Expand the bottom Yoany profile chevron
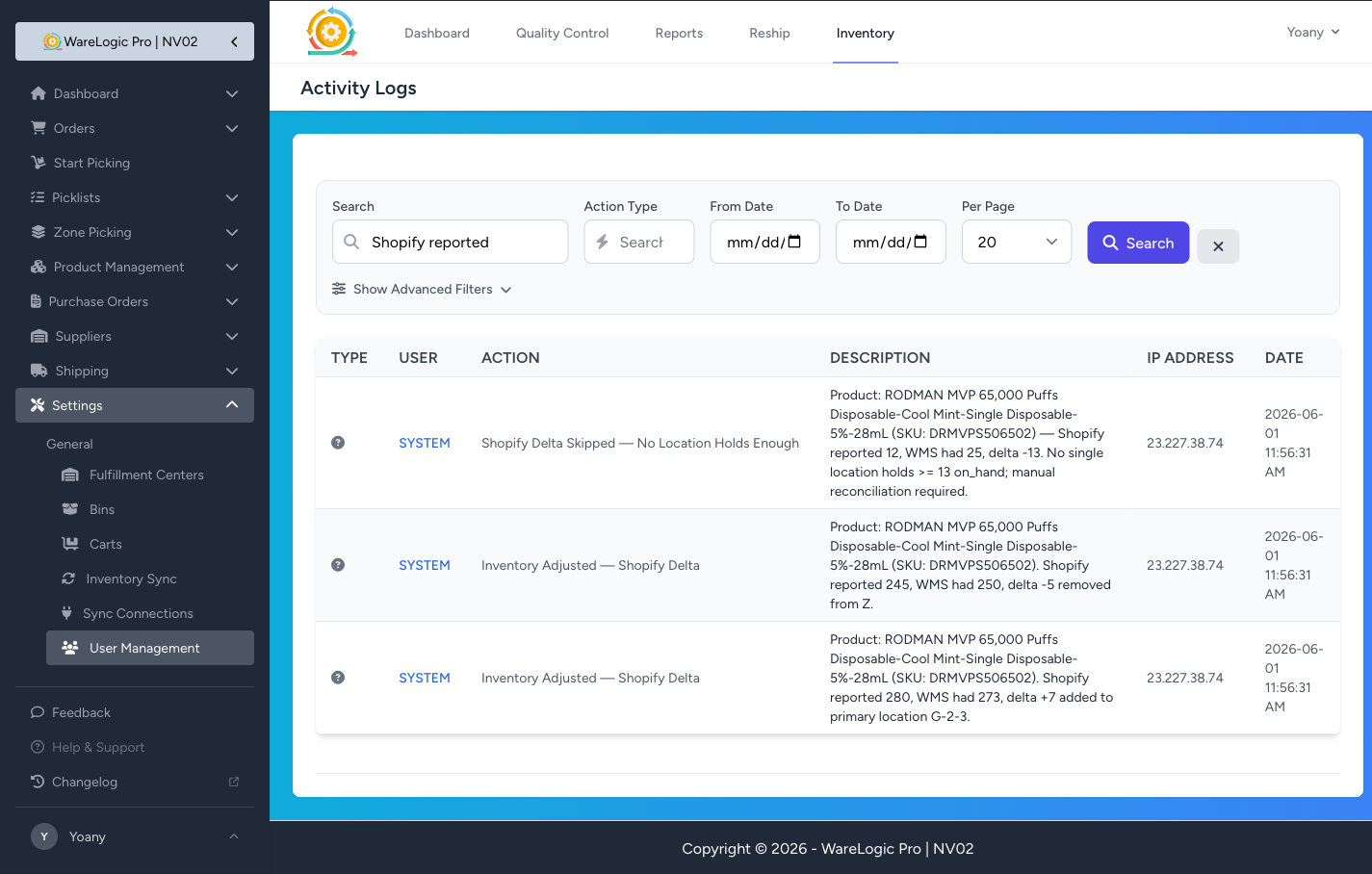 click(234, 836)
